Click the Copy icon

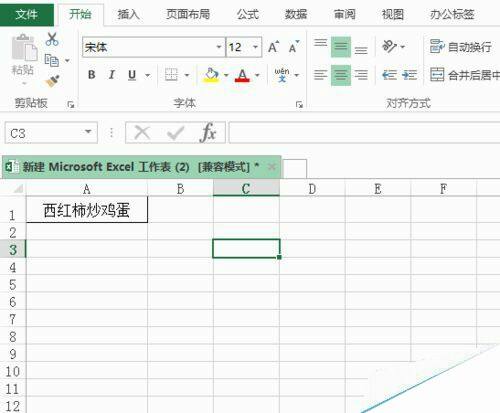tap(52, 60)
